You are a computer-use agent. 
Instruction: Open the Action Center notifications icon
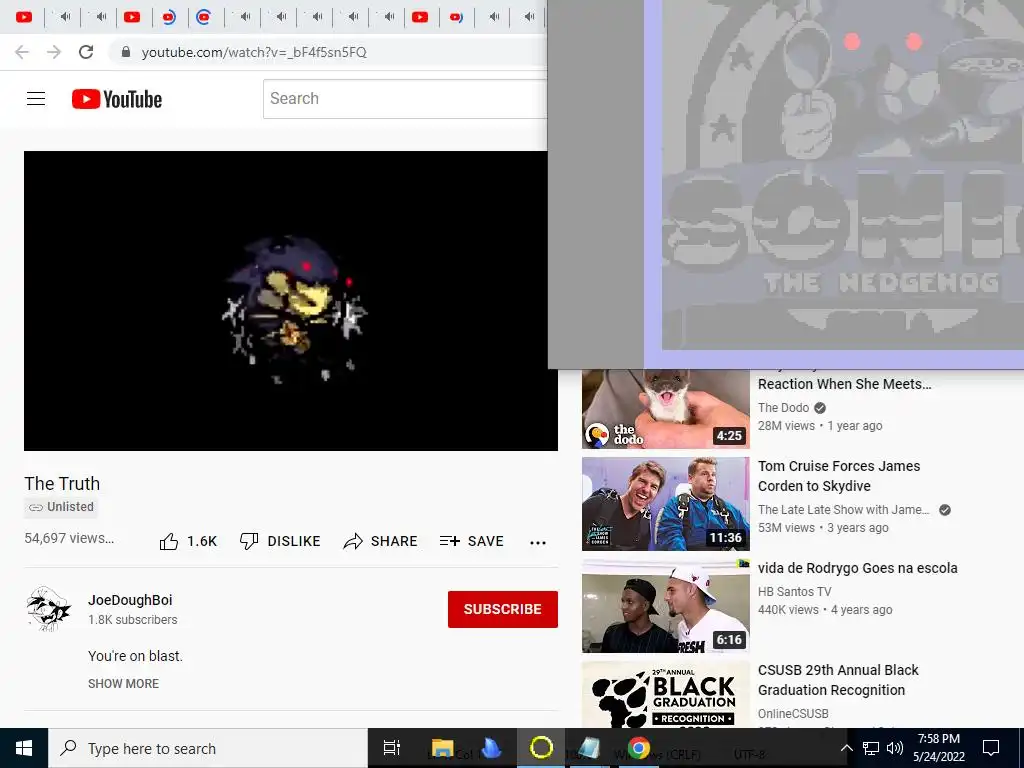click(991, 748)
